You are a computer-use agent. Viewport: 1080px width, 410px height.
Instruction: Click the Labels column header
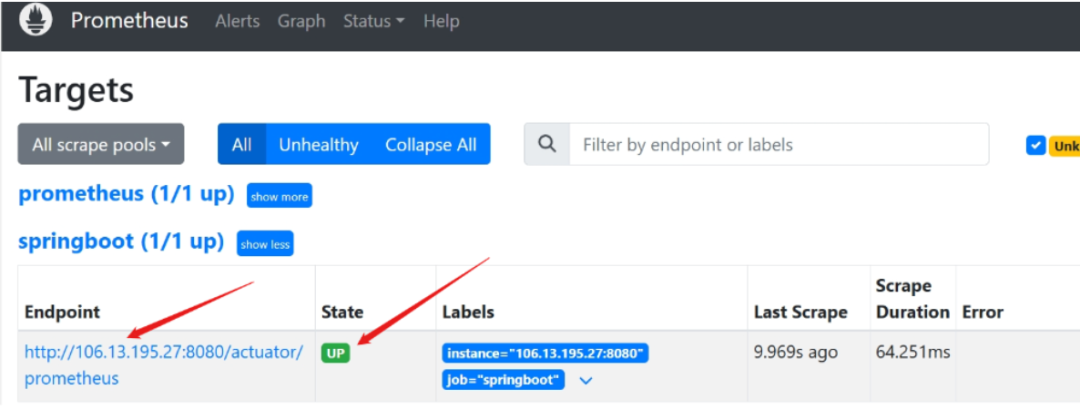[x=468, y=312]
